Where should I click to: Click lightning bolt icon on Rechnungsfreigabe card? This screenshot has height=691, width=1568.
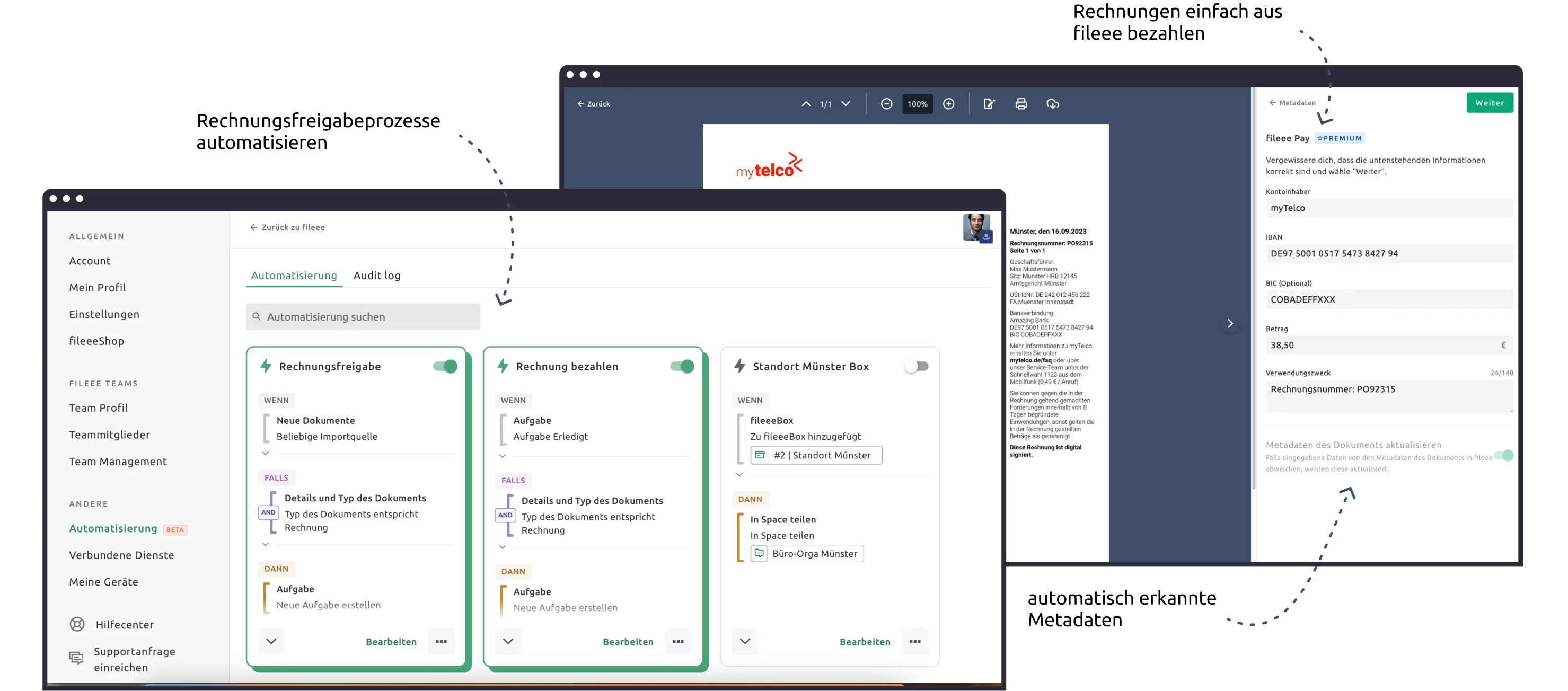click(x=266, y=366)
